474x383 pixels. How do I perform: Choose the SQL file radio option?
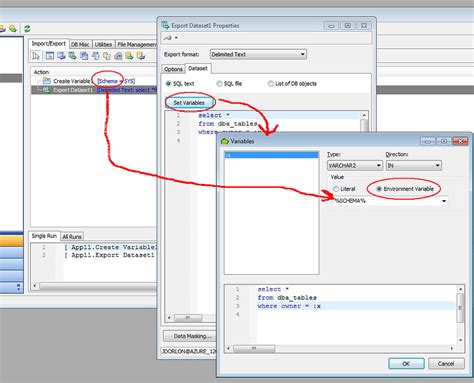[x=219, y=83]
